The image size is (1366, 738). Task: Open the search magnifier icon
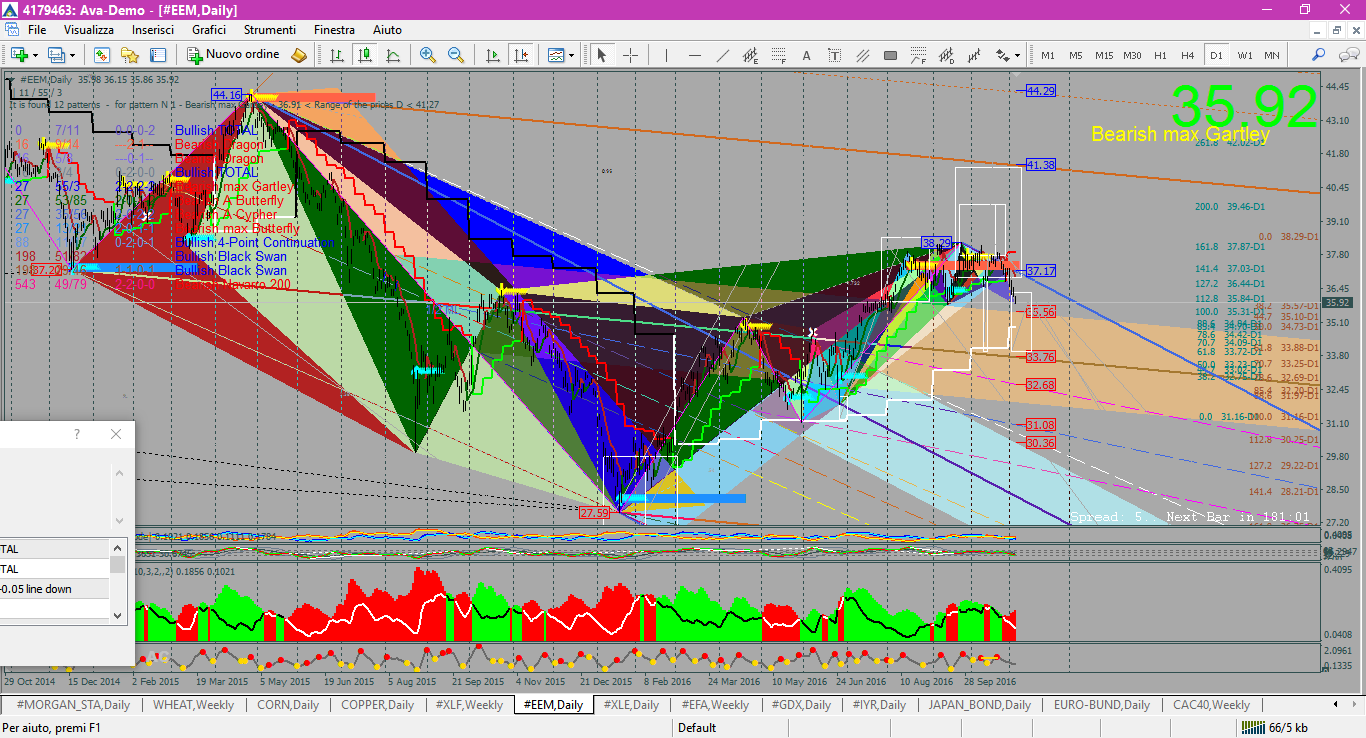click(x=1318, y=55)
